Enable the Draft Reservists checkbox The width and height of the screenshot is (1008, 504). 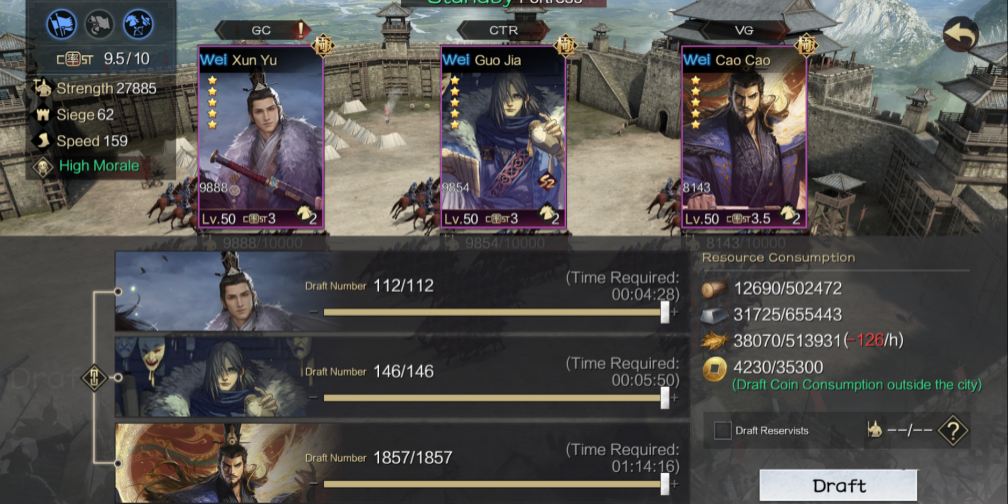tap(723, 431)
